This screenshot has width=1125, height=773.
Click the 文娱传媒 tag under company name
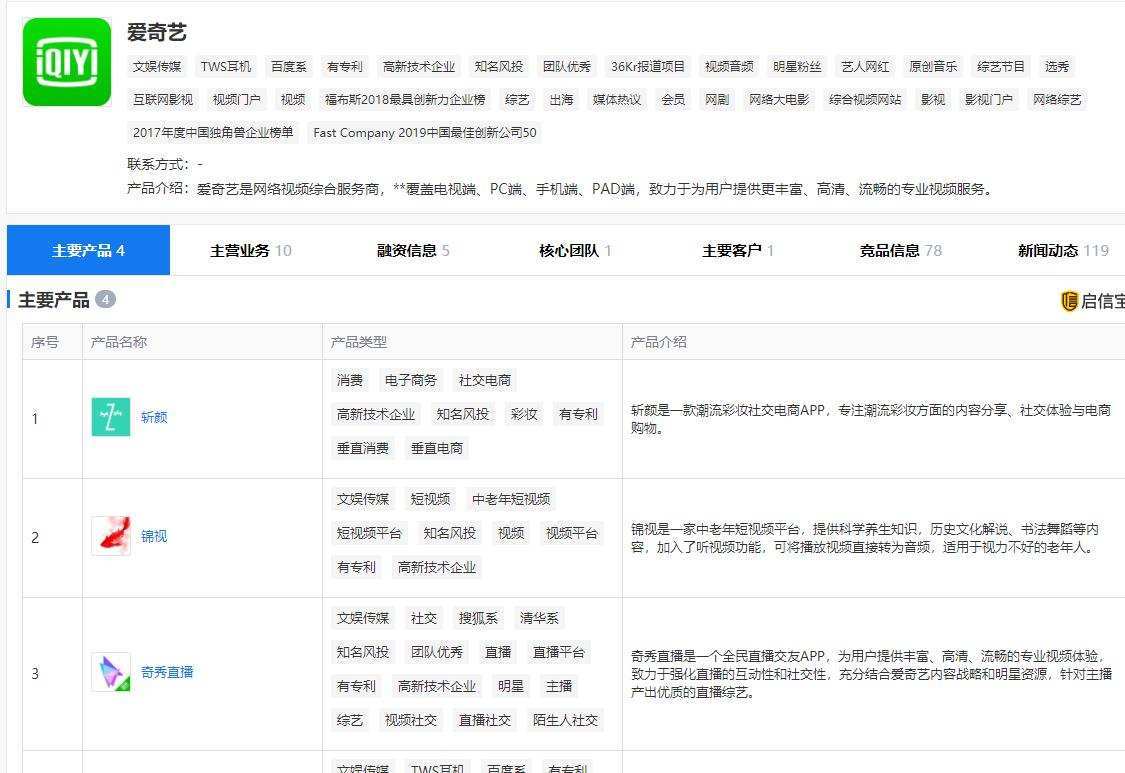pos(157,67)
